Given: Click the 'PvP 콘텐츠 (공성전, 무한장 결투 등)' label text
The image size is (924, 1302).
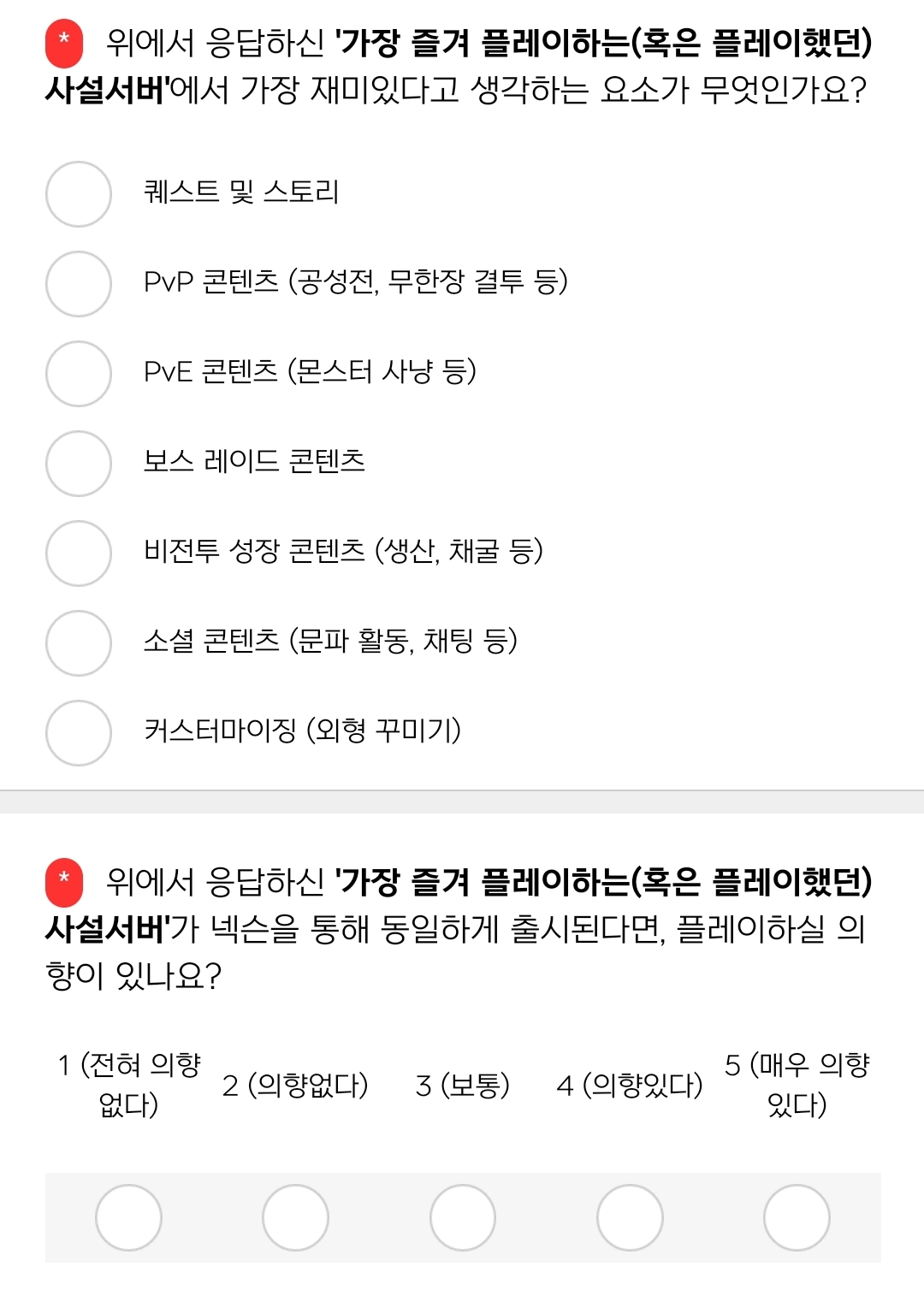Looking at the screenshot, I should pos(355,281).
